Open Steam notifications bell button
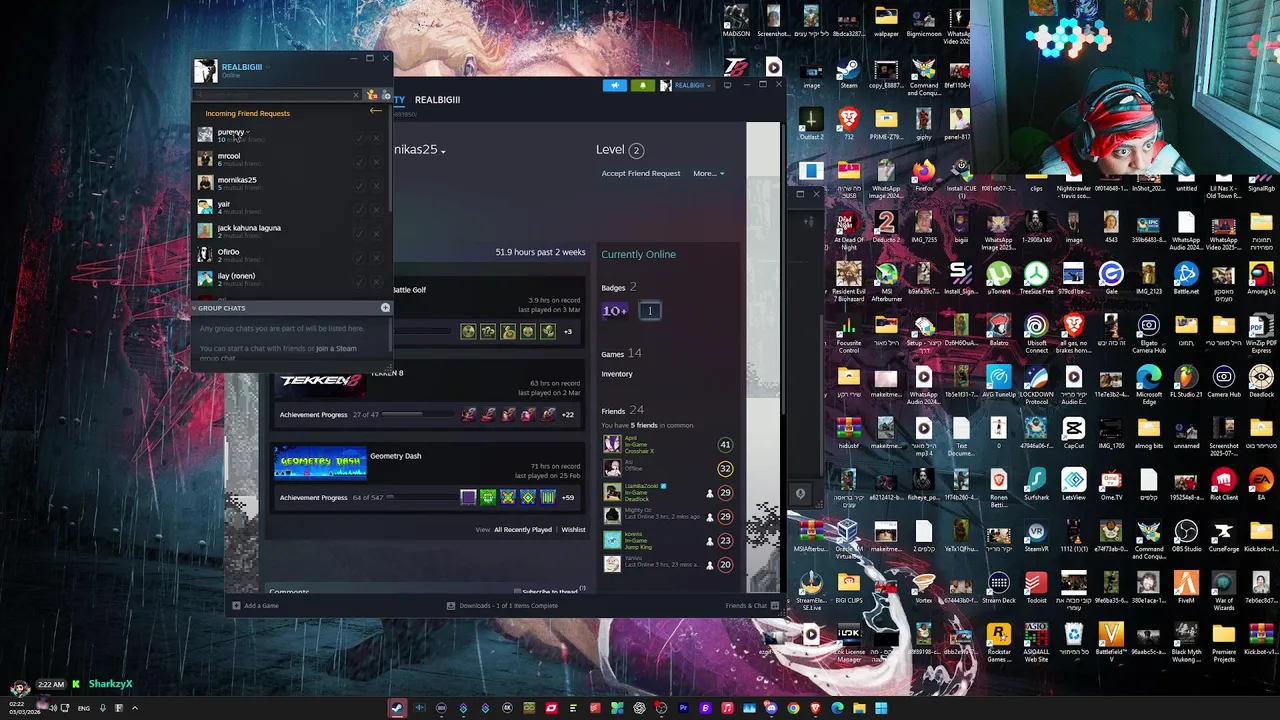This screenshot has height=720, width=1280. coord(642,86)
